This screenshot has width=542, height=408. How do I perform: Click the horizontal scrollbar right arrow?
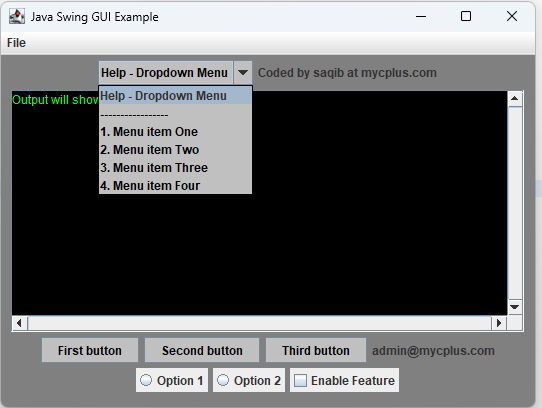pyautogui.click(x=499, y=323)
